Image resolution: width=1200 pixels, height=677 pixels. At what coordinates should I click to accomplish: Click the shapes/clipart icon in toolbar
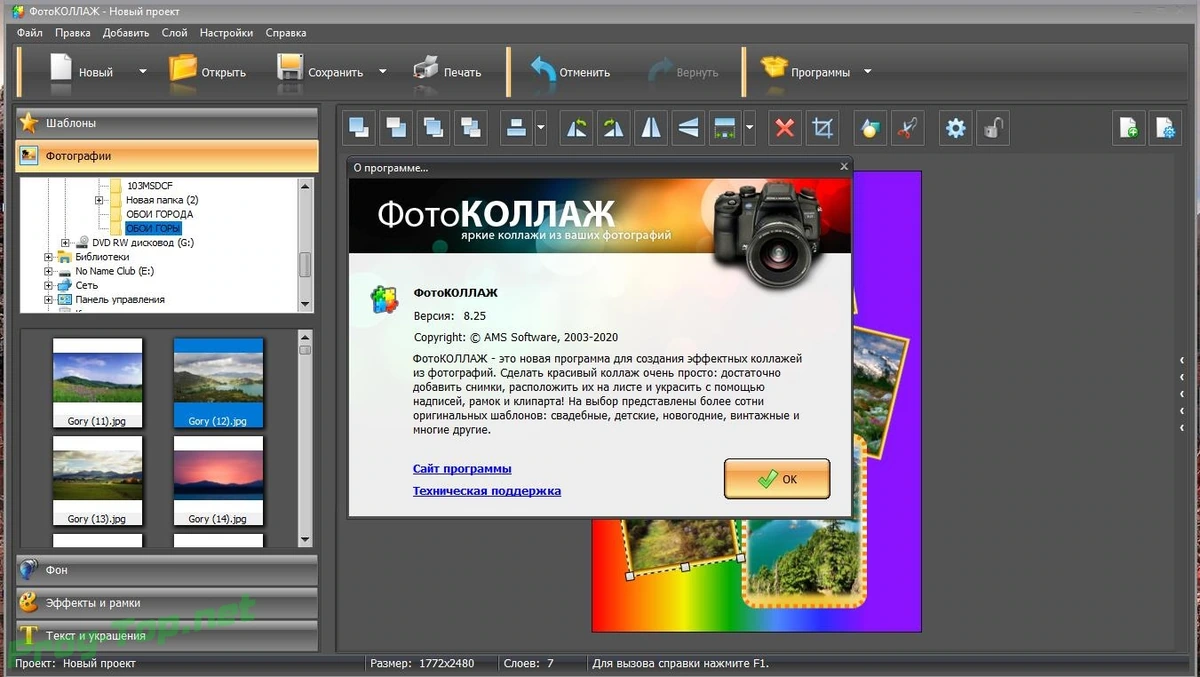pyautogui.click(x=871, y=128)
